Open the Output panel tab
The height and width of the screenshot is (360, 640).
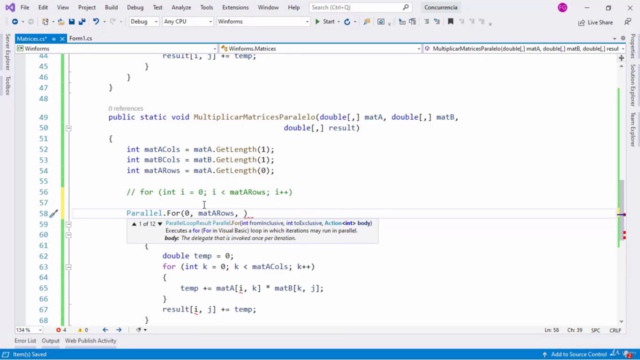(x=51, y=341)
